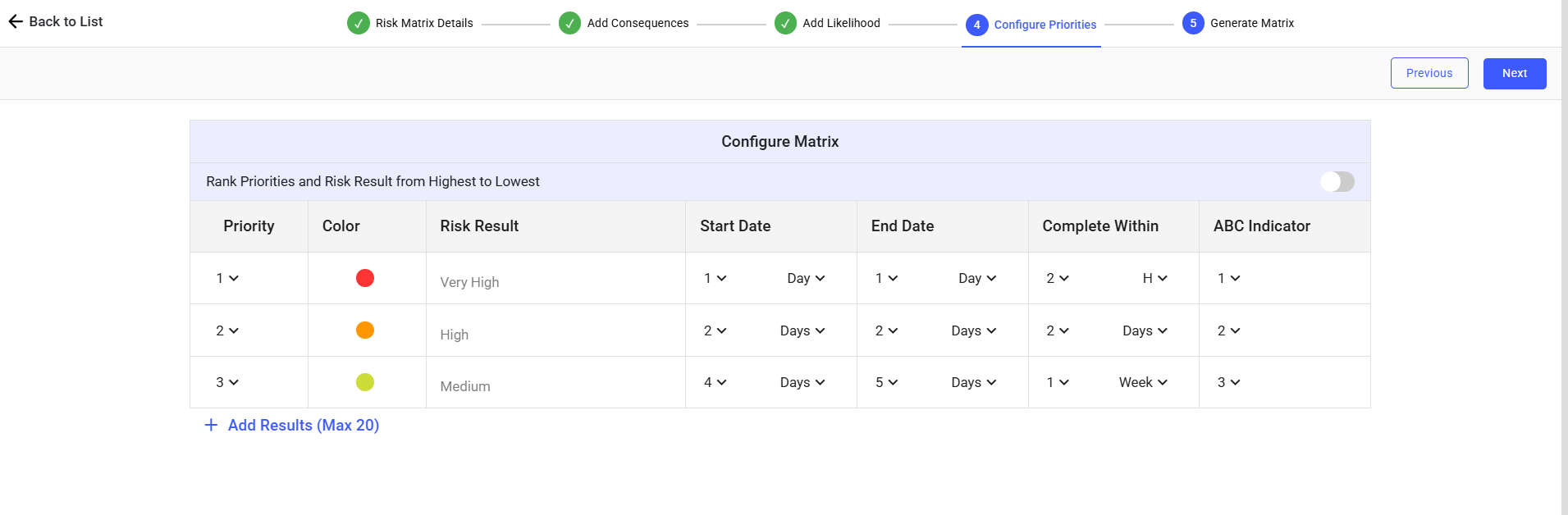
Task: Click the Back to List arrow icon
Action: (16, 22)
